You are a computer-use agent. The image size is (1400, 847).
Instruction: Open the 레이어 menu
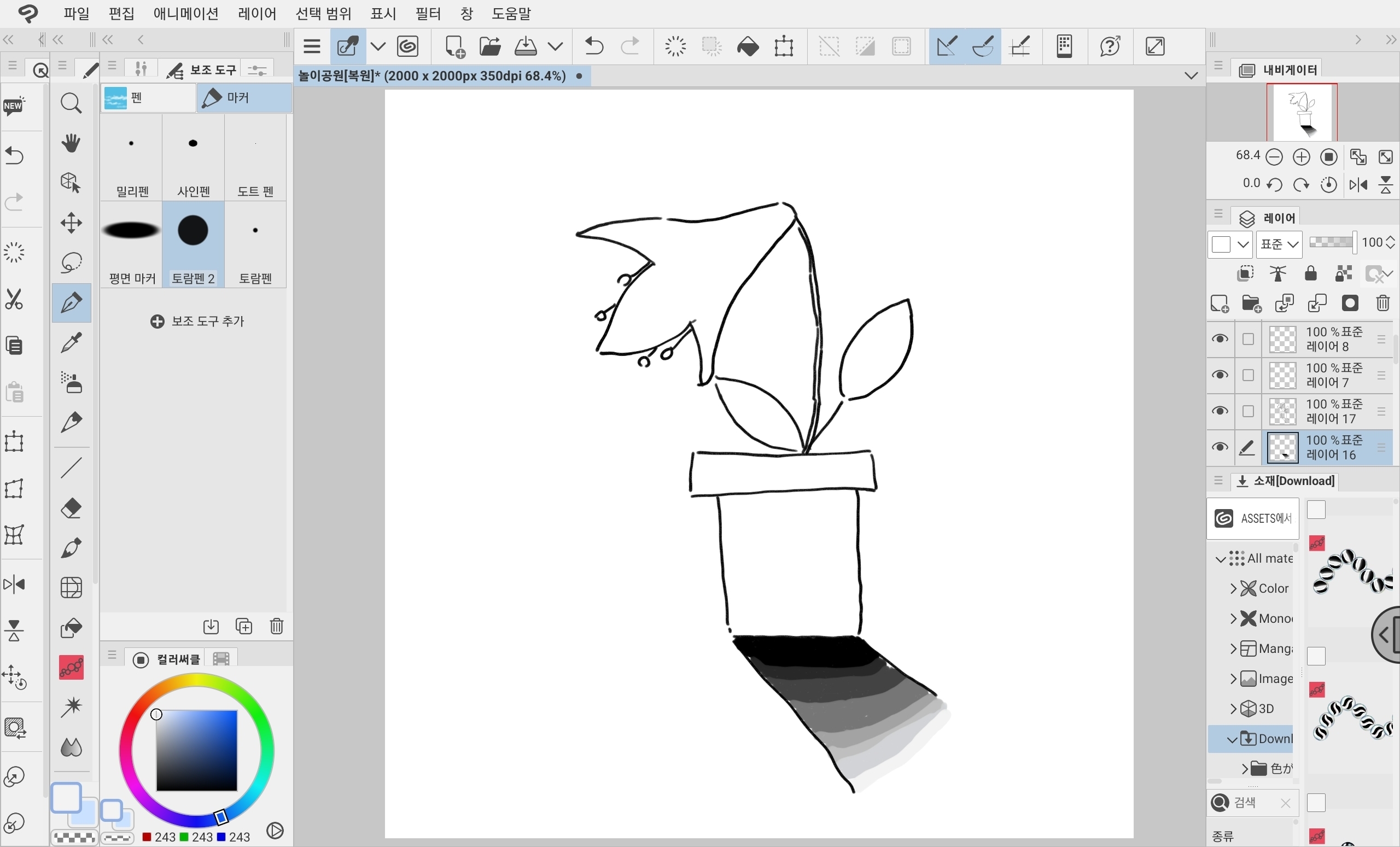tap(257, 13)
